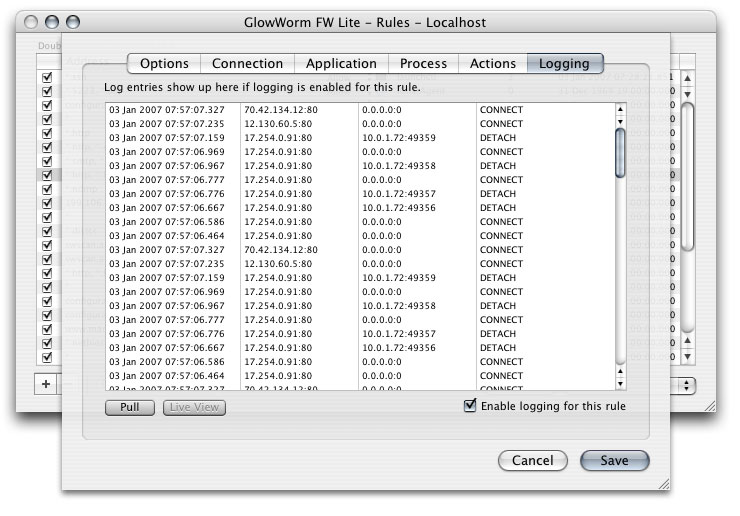740x516 pixels.
Task: Click the Live View button
Action: click(194, 407)
